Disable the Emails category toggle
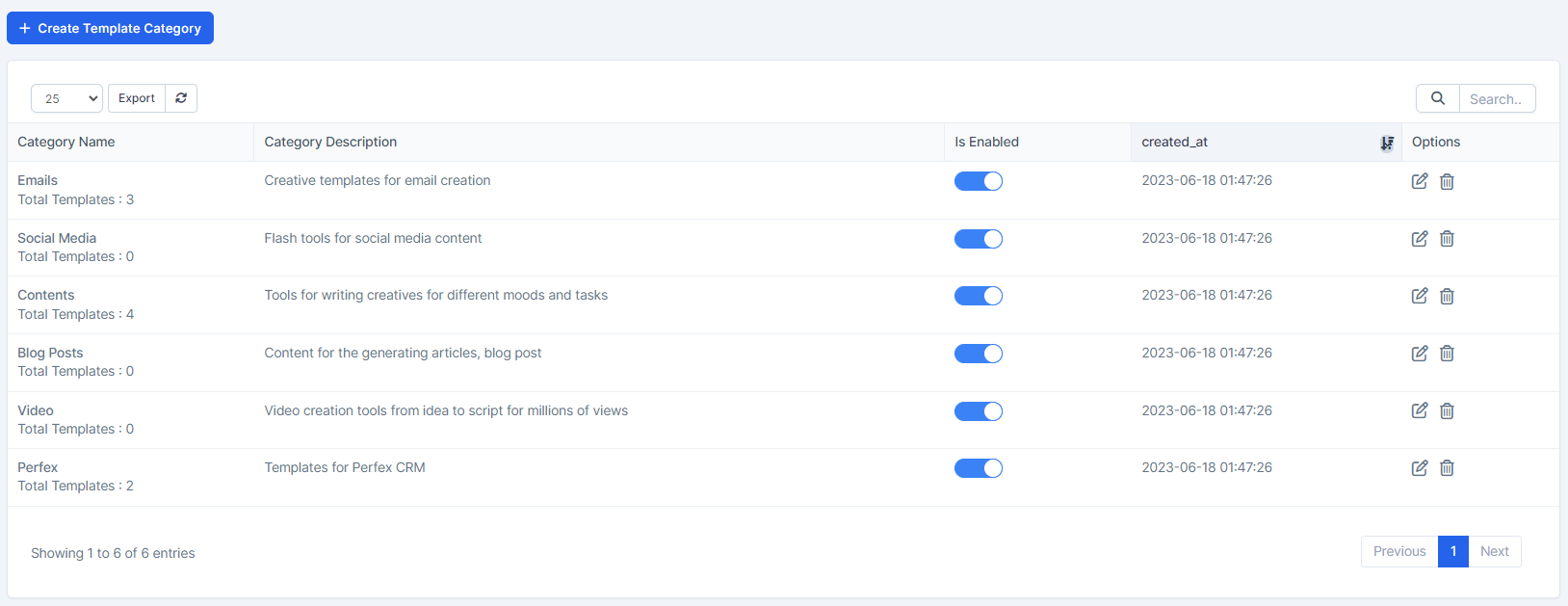The width and height of the screenshot is (1568, 606). [978, 181]
